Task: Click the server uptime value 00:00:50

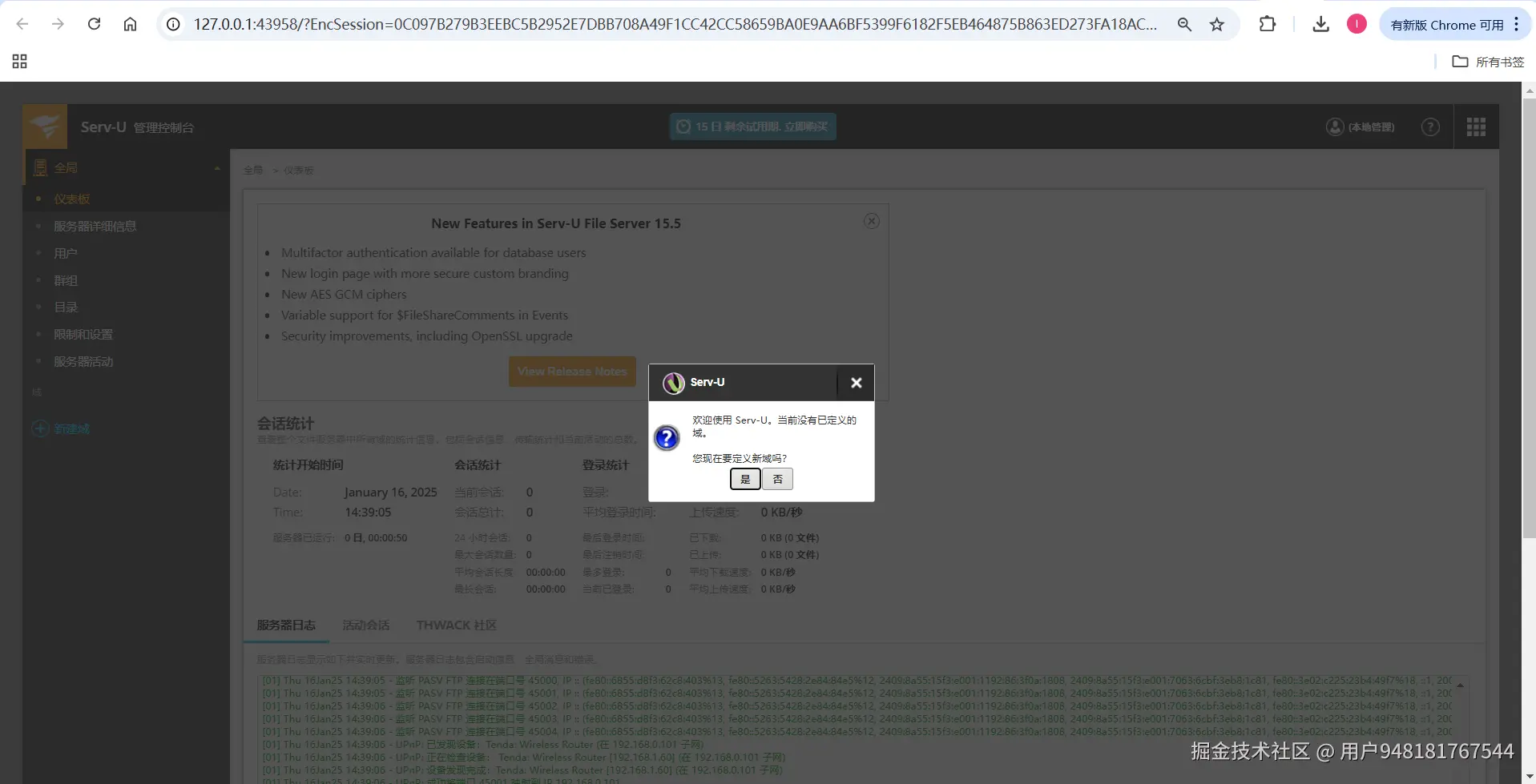Action: 376,537
